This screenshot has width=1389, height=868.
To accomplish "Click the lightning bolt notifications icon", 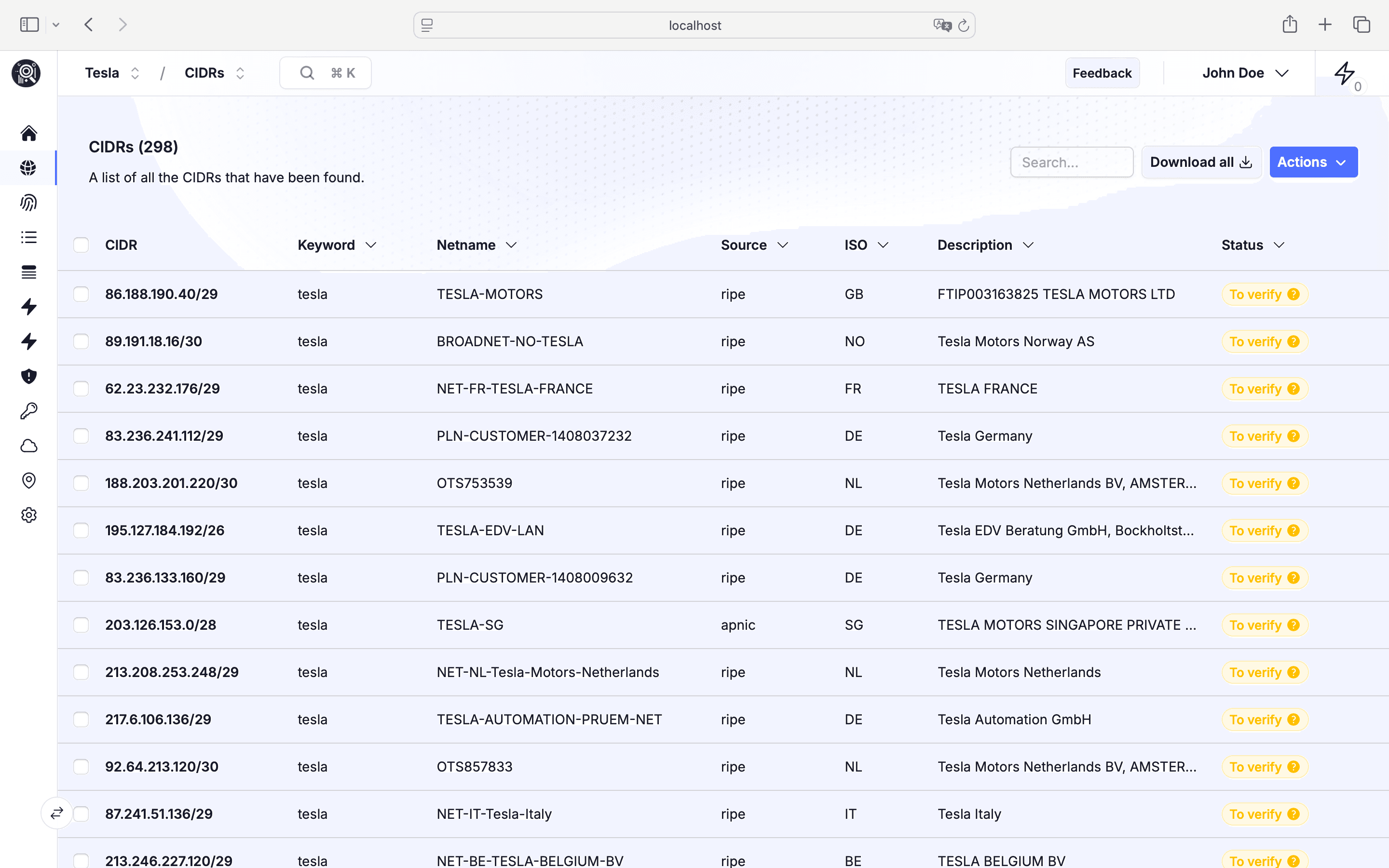I will click(x=1344, y=73).
